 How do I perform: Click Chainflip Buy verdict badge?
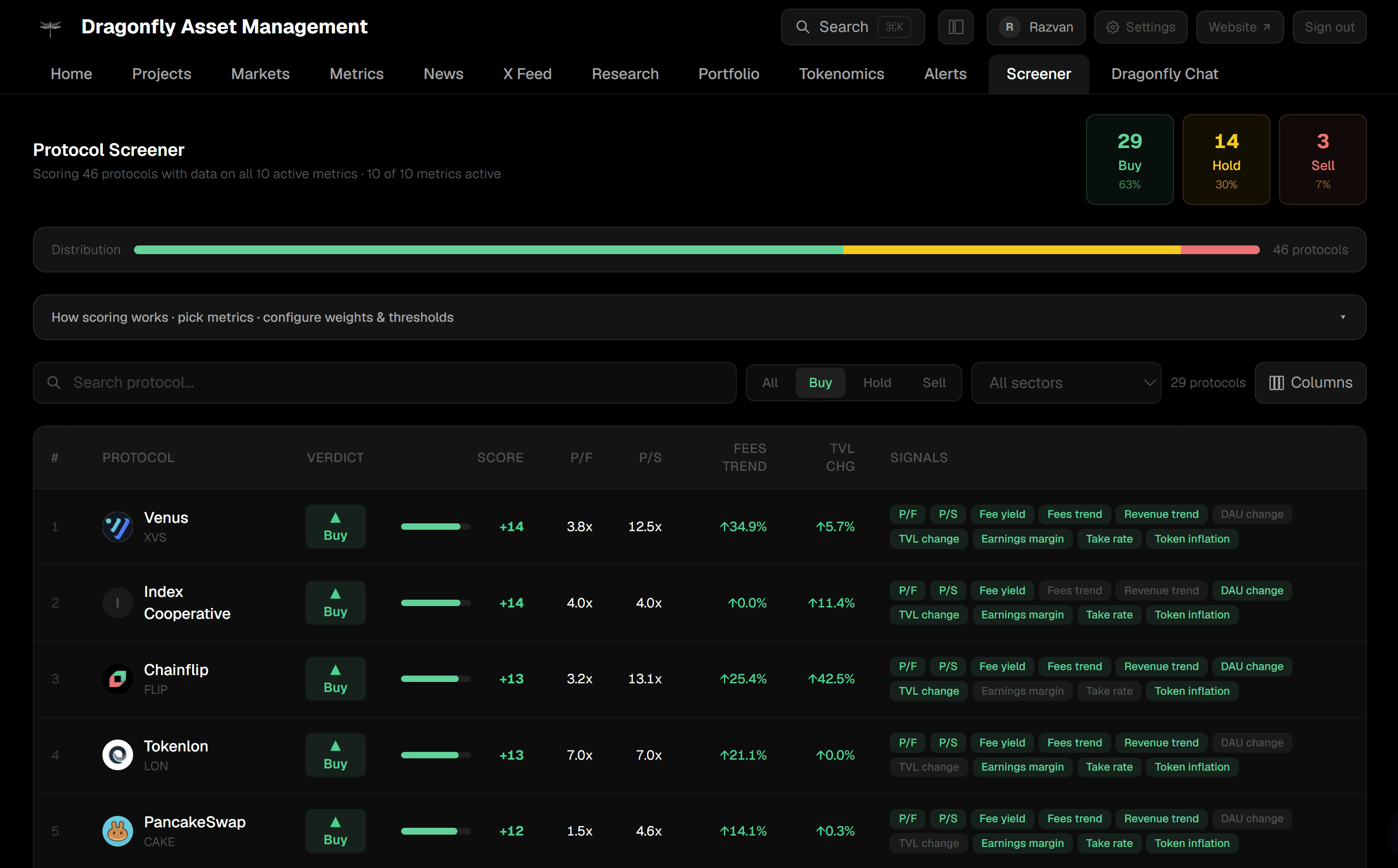click(335, 679)
